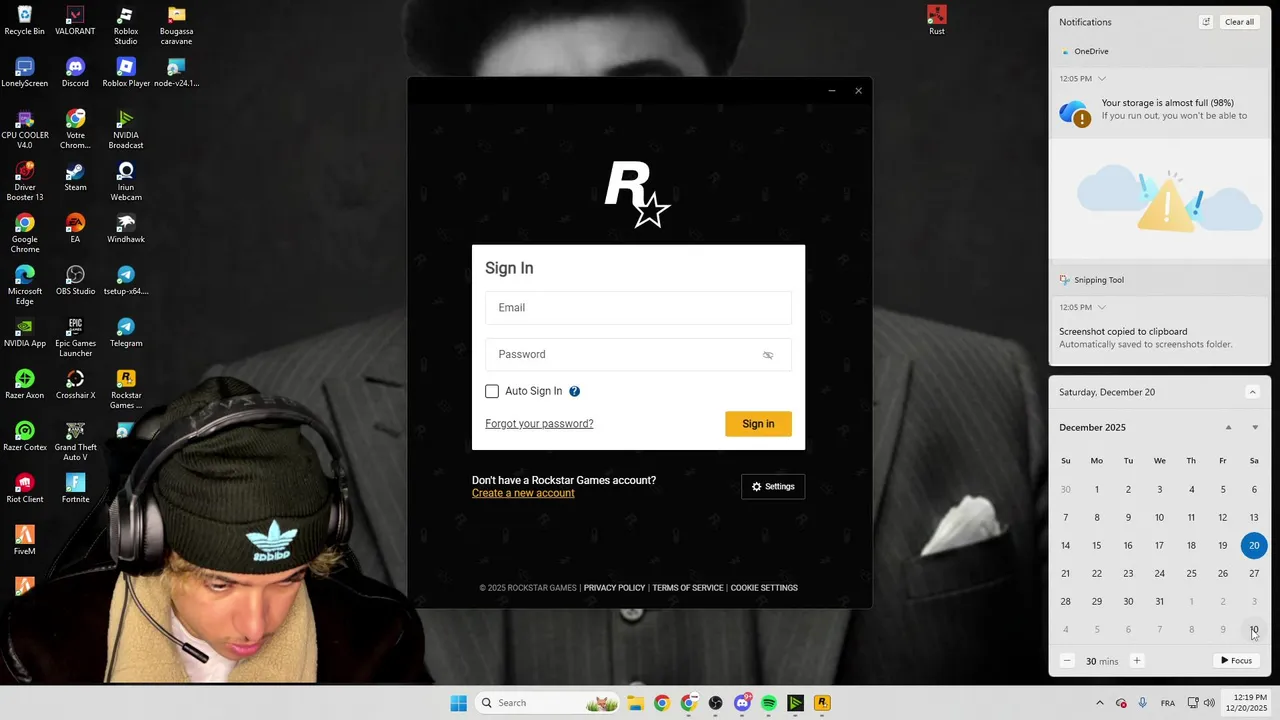Increase focus session minutes with plus
This screenshot has height=720, width=1280.
point(1137,661)
